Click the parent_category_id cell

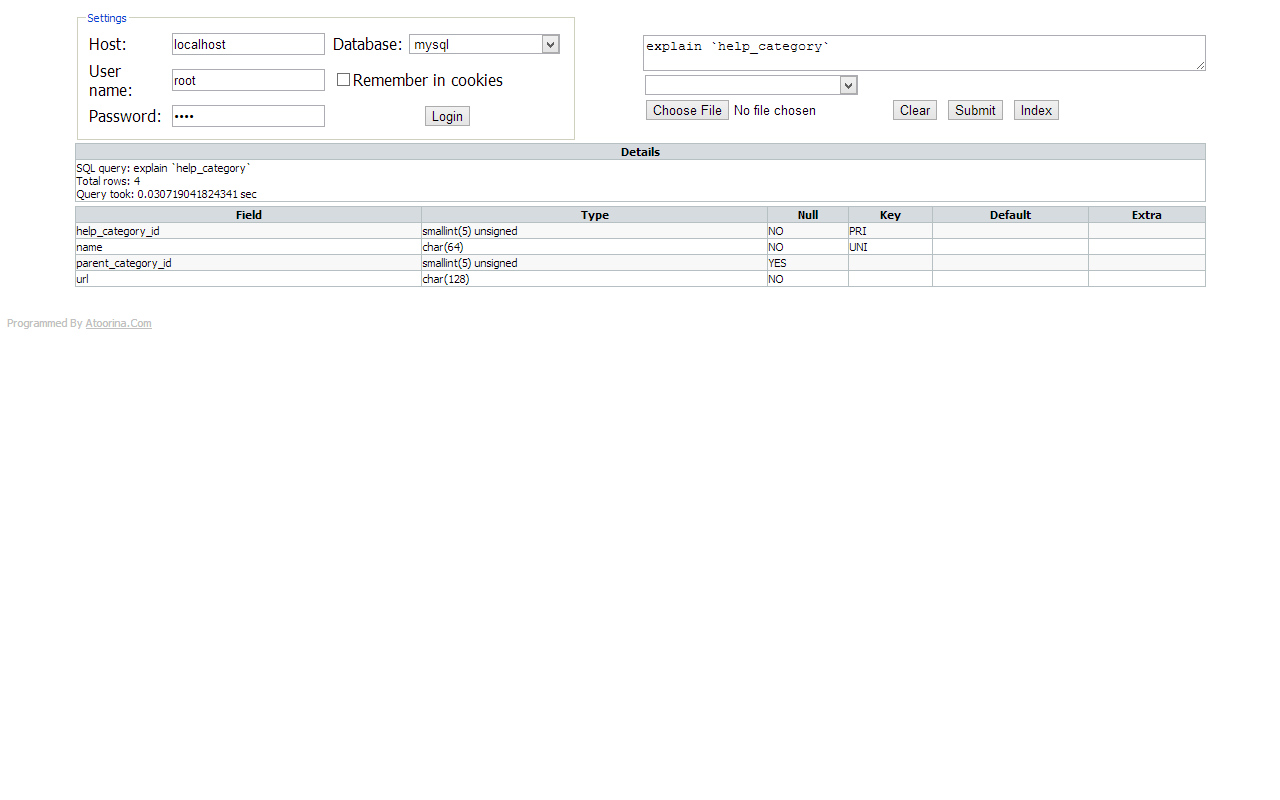pos(249,263)
